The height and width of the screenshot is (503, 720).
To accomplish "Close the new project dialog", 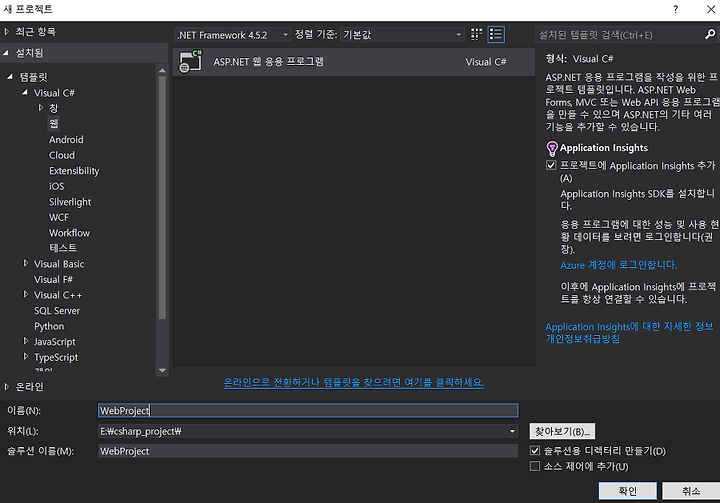I will pos(711,9).
